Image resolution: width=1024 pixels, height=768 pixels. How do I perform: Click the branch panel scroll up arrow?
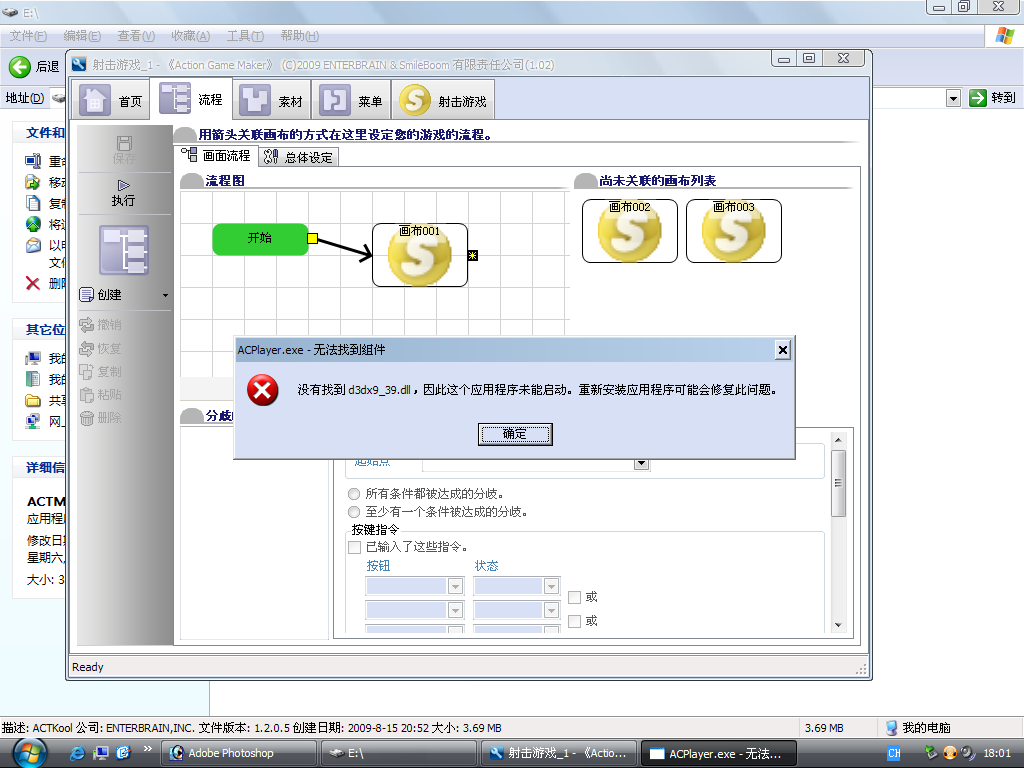click(839, 440)
